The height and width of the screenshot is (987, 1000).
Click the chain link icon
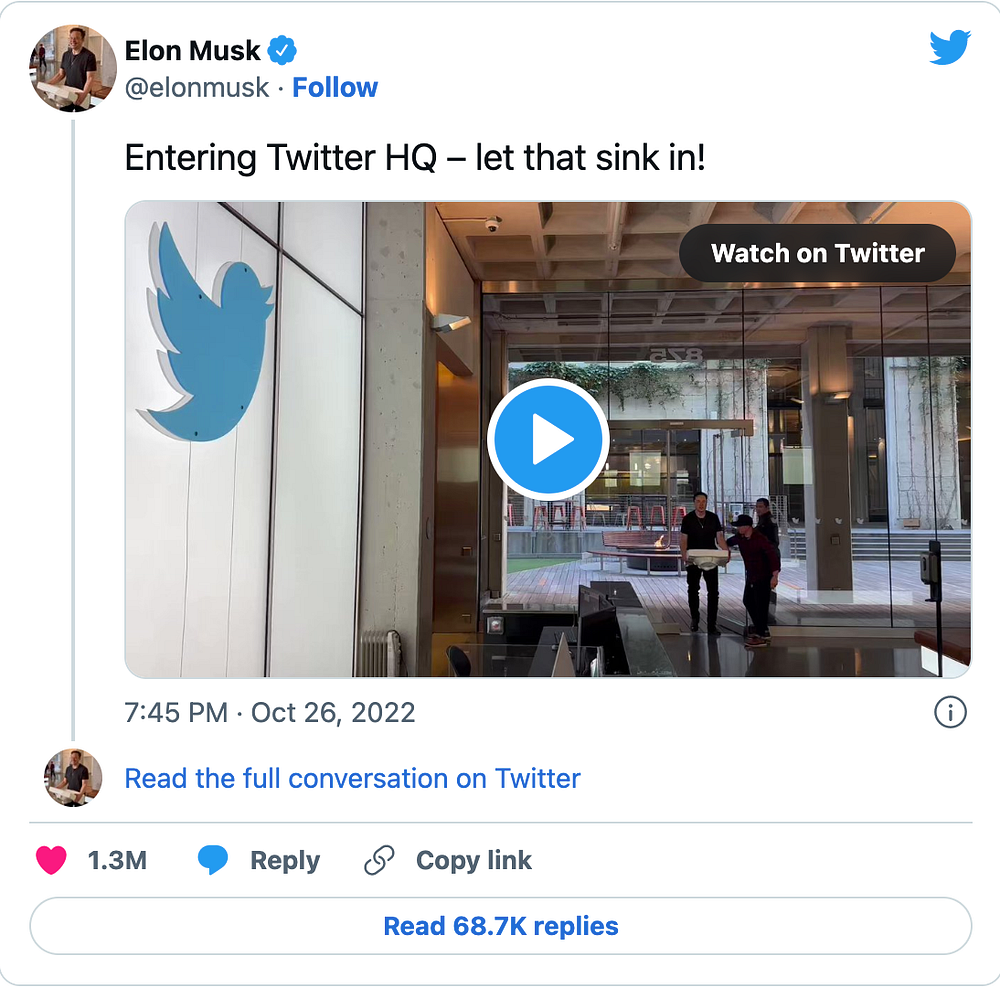pyautogui.click(x=379, y=860)
